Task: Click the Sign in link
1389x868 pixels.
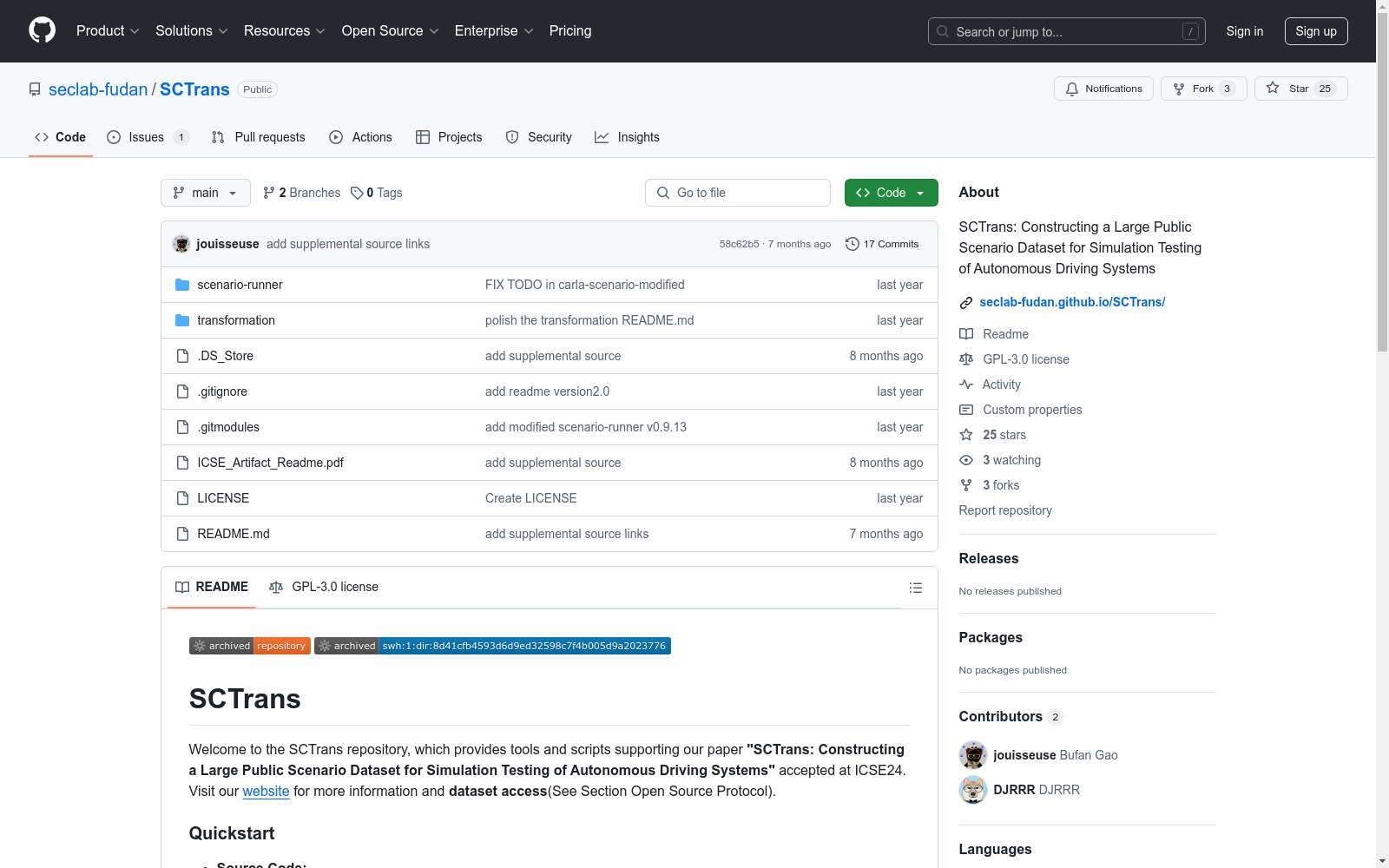Action: pos(1244,31)
